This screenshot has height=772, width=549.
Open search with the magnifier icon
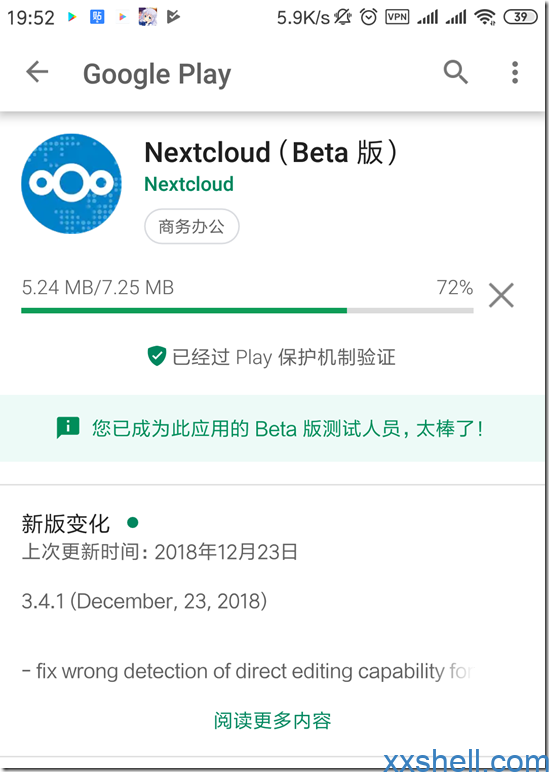(455, 72)
